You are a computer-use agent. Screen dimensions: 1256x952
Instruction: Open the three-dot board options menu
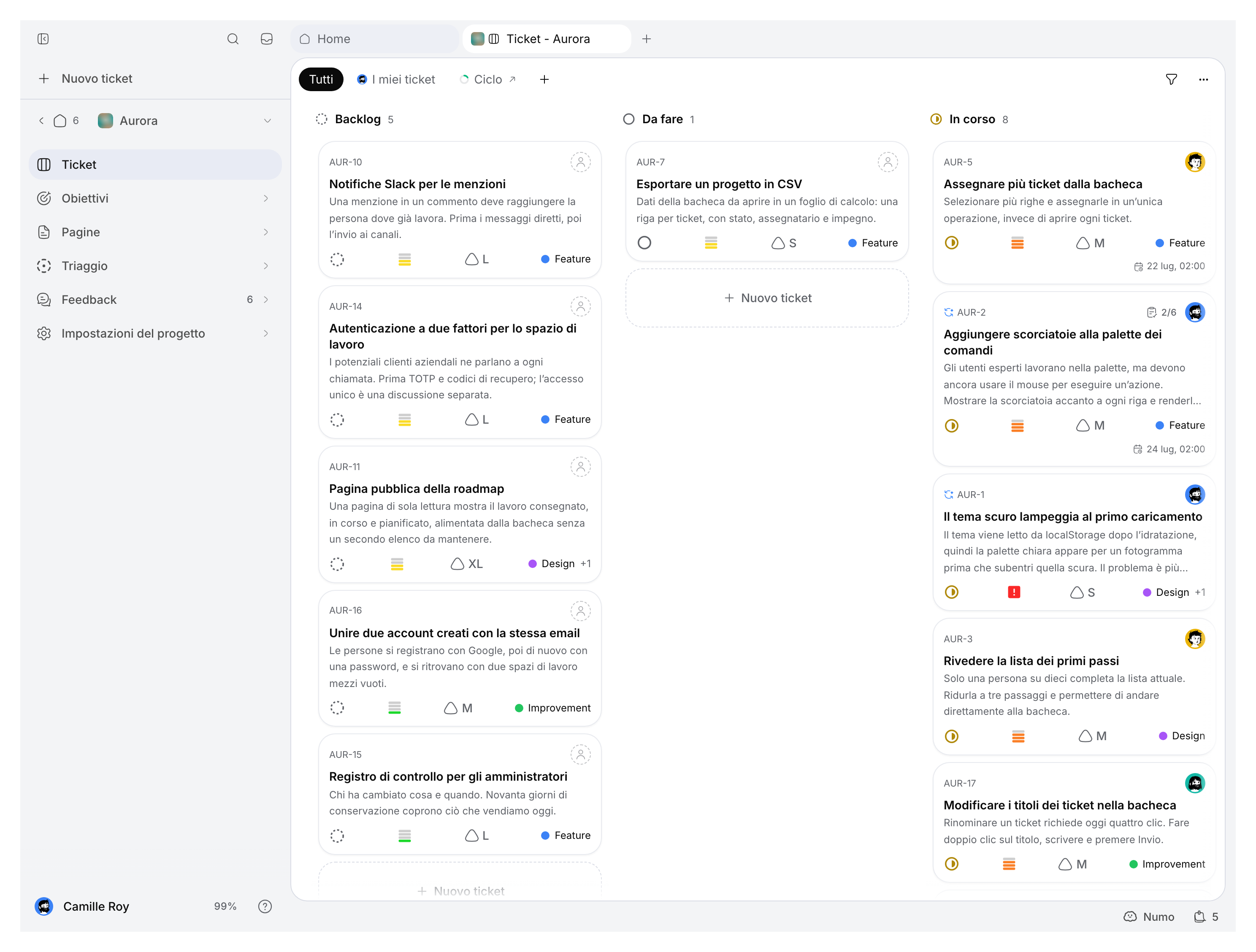[x=1203, y=79]
